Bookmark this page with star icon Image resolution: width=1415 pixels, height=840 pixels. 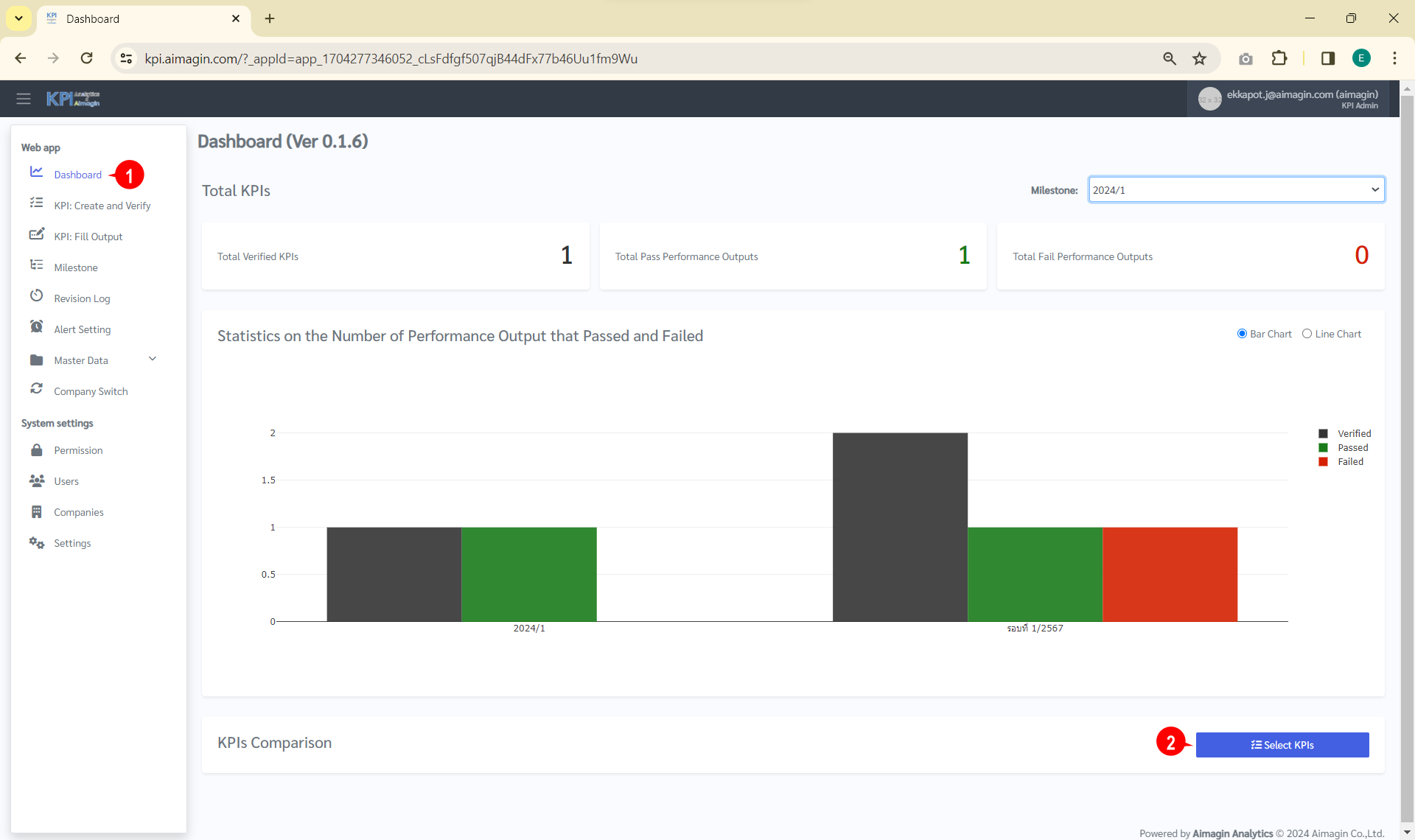(x=1200, y=58)
